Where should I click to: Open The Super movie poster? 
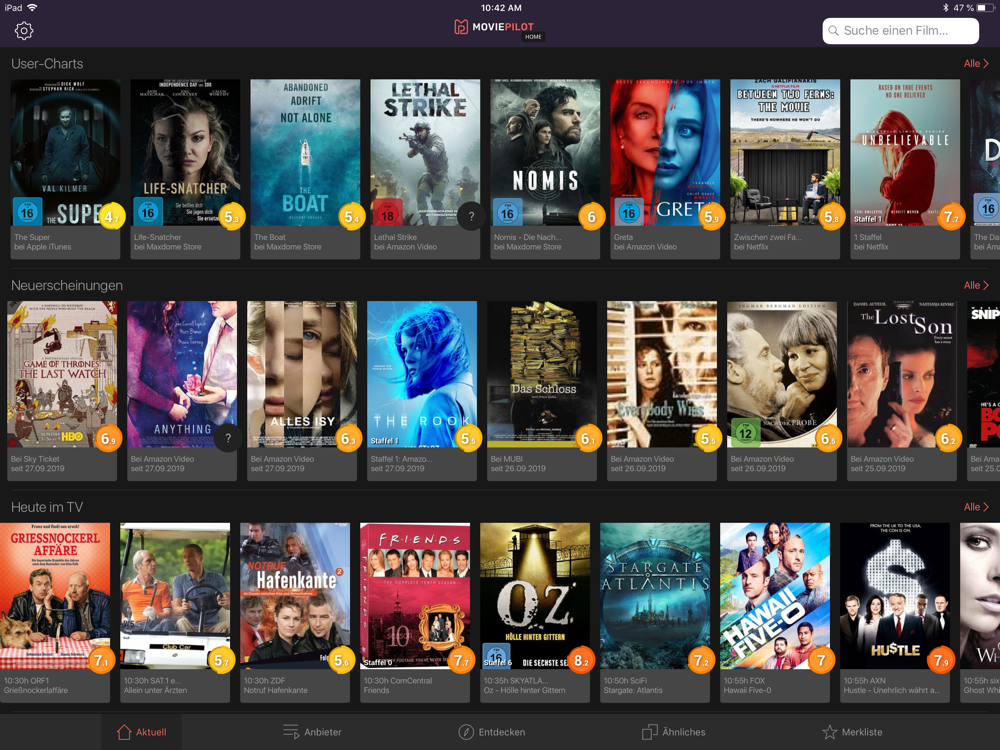[65, 152]
